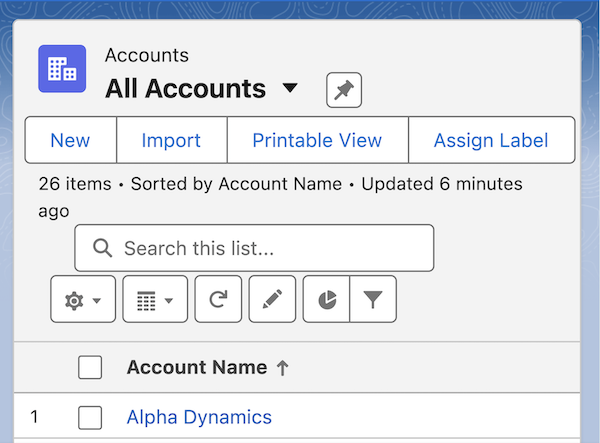Refresh the list using the circular arrow icon
600x443 pixels.
pyautogui.click(x=218, y=299)
